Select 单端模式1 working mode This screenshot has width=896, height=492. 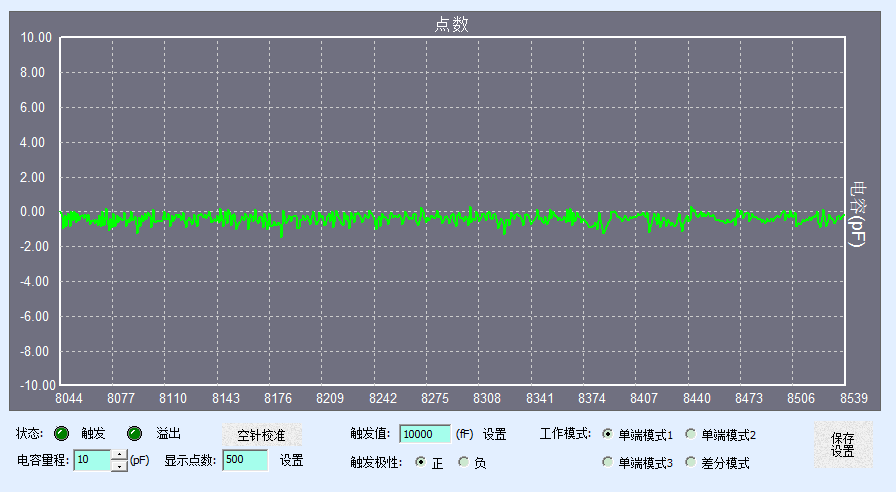(608, 434)
